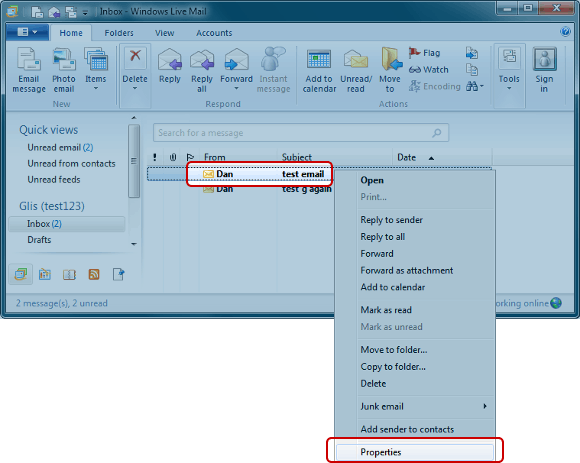Click the Glis (test123) account heading
580x463 pixels.
coord(52,206)
